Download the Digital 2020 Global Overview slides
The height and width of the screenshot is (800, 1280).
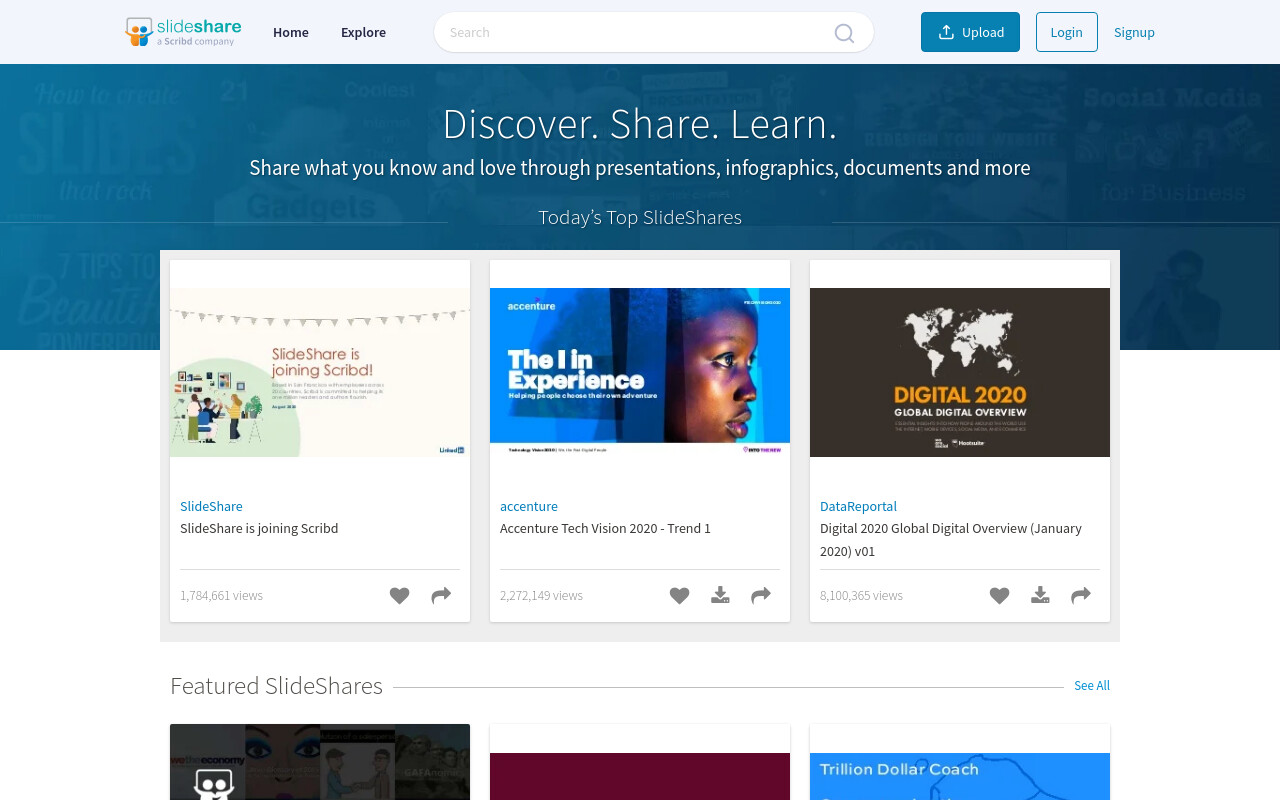coord(1040,595)
